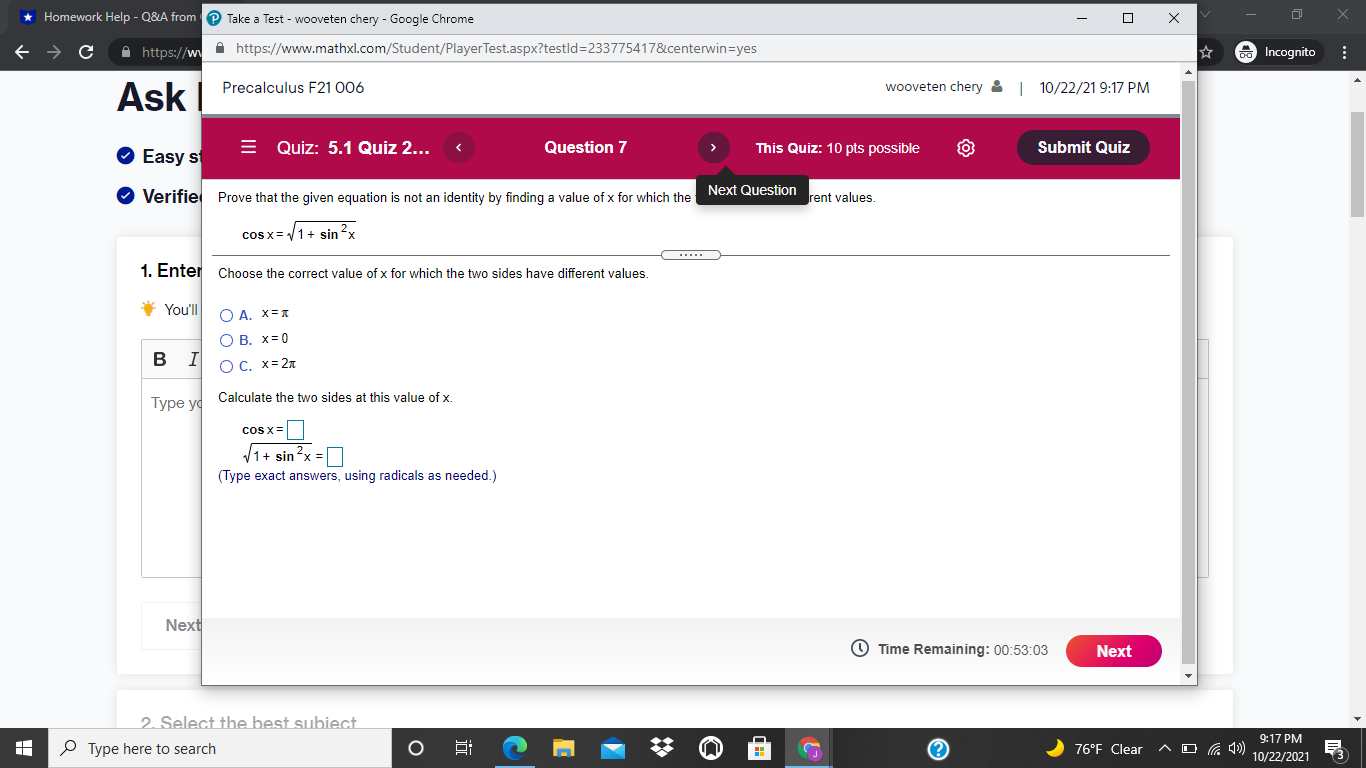Viewport: 1366px width, 768px height.
Task: Select option C, x = 2π
Action: click(x=227, y=366)
